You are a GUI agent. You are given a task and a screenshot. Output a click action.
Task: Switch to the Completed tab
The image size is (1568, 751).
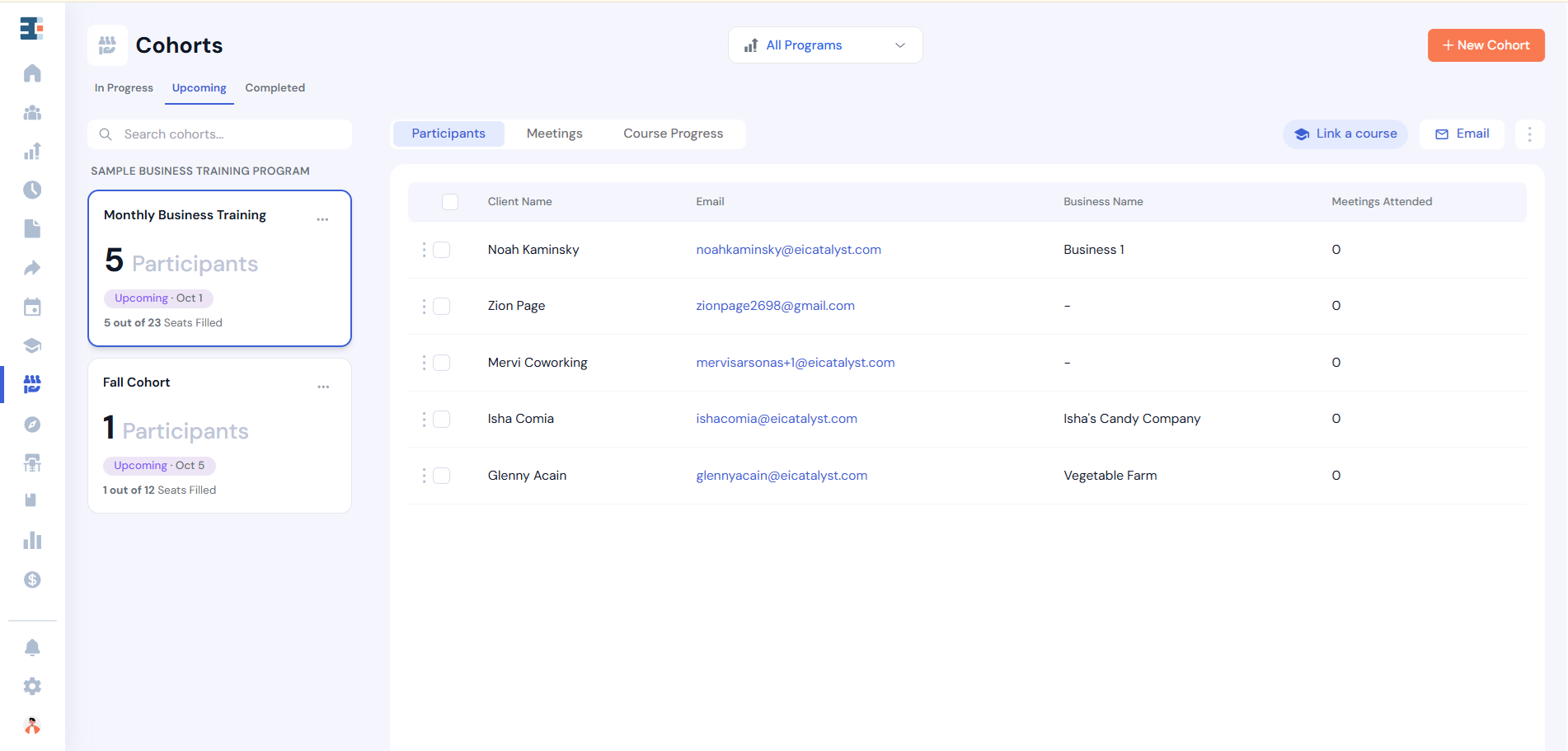coord(275,87)
